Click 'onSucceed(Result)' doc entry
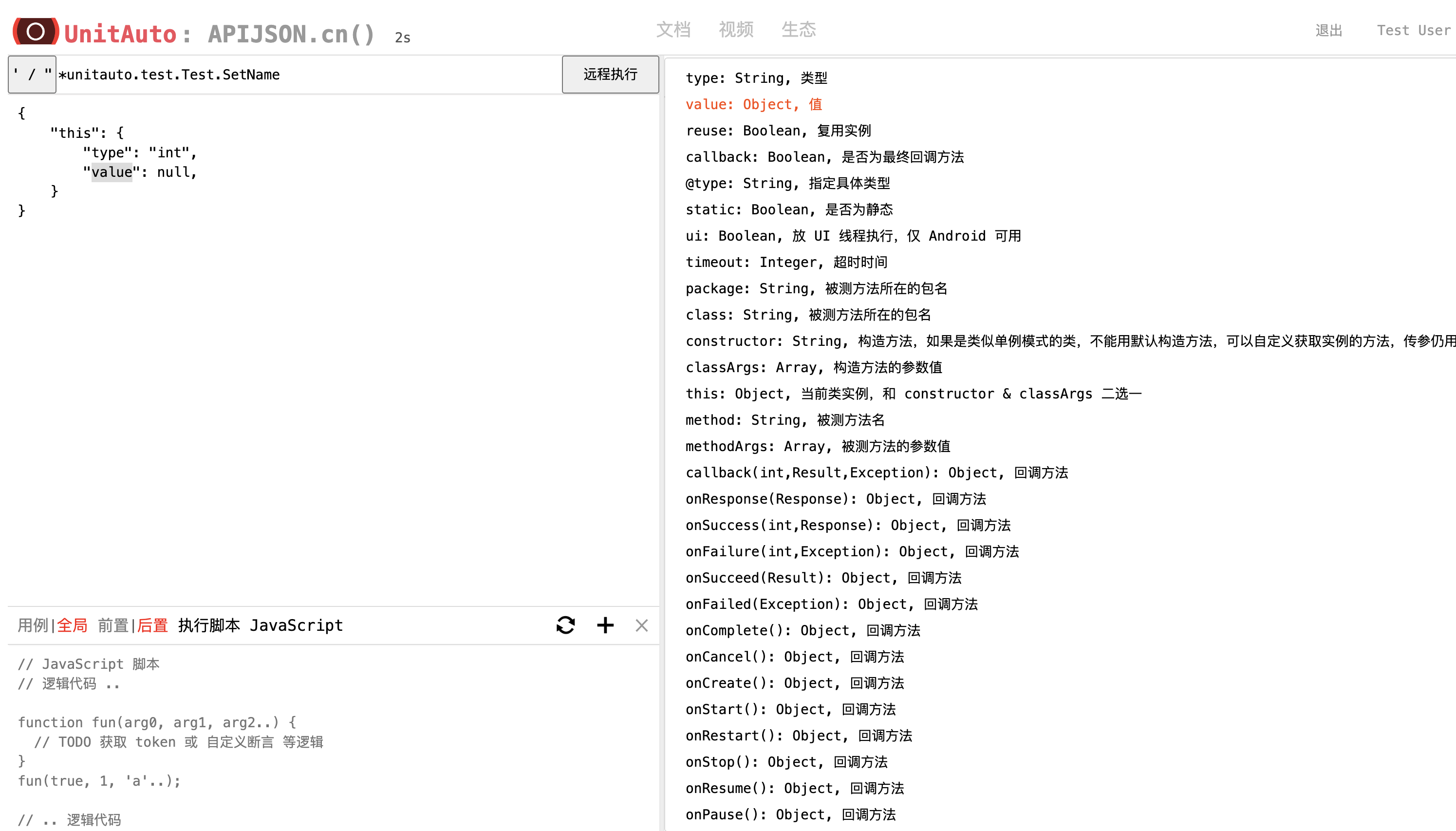 click(x=823, y=578)
